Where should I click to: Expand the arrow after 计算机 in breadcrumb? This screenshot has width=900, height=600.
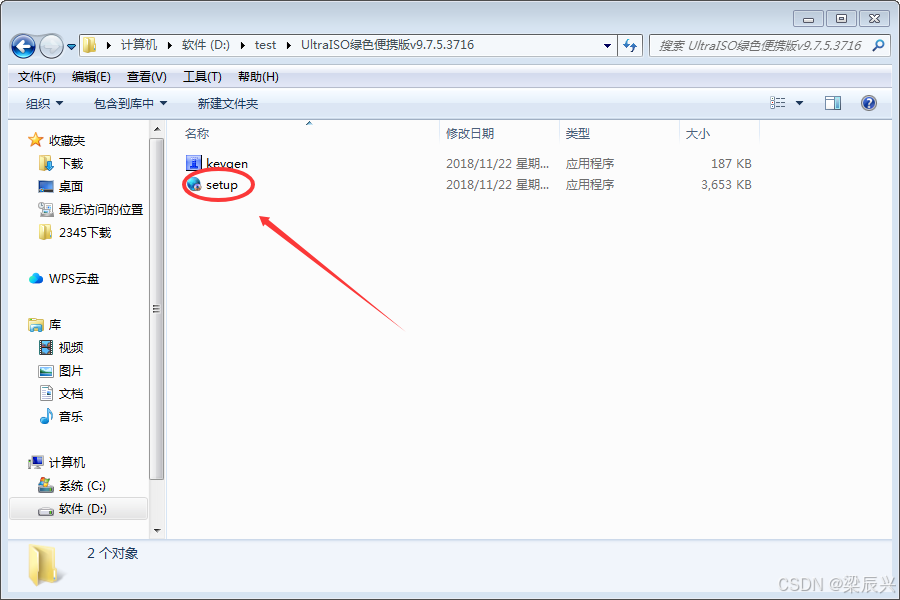[169, 45]
